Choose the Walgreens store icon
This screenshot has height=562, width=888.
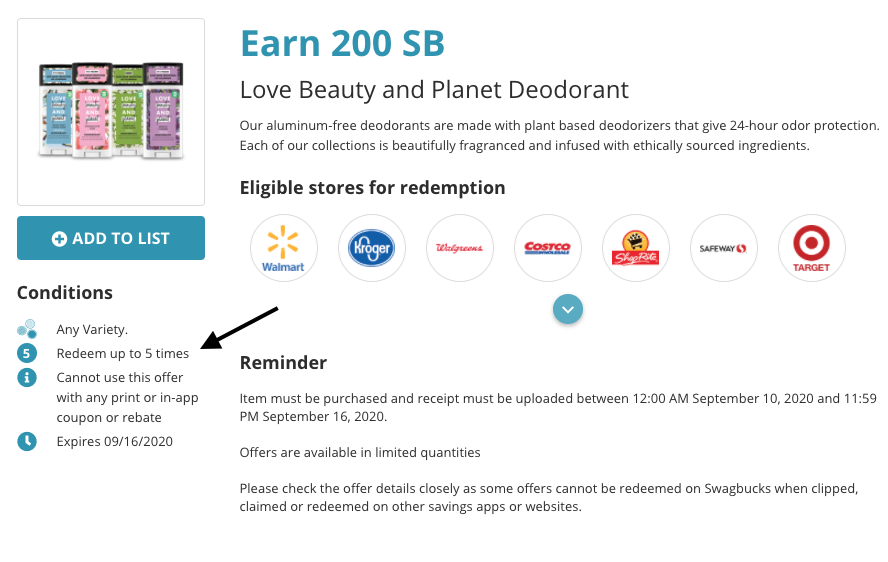(x=460, y=248)
